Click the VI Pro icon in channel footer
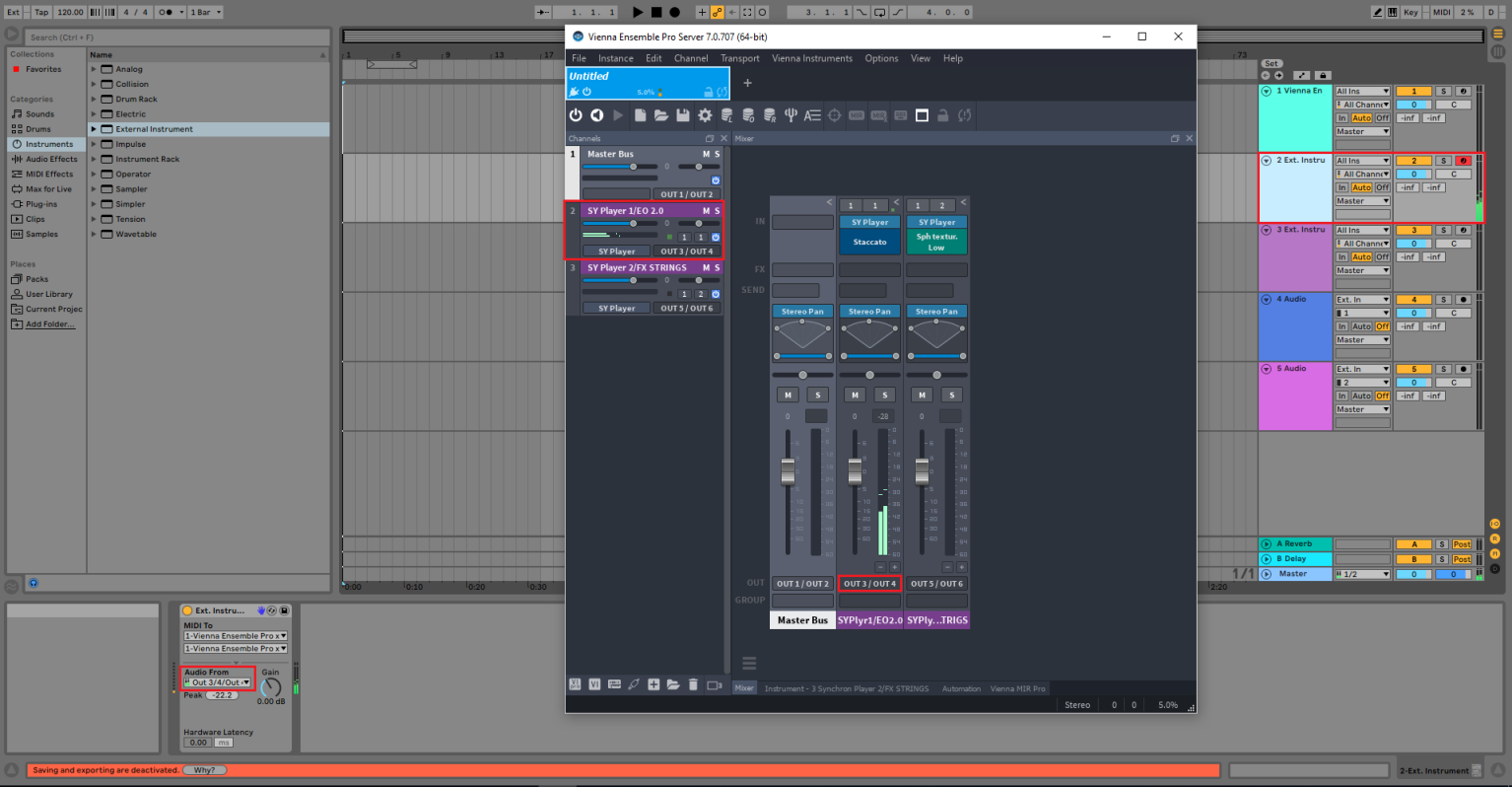Viewport: 1512px width, 787px height. pos(575,684)
